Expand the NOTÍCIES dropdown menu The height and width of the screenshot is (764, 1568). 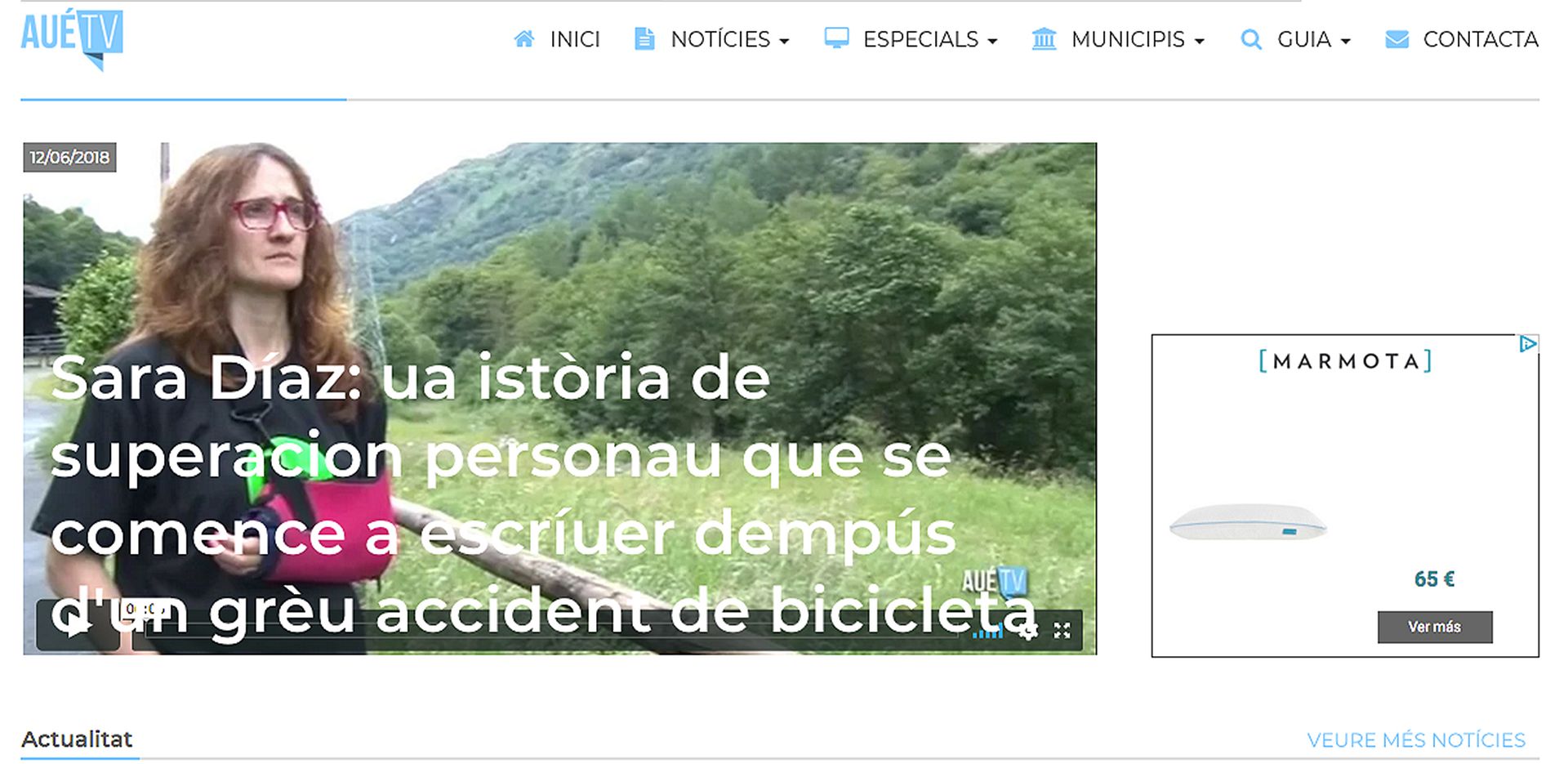pos(730,39)
